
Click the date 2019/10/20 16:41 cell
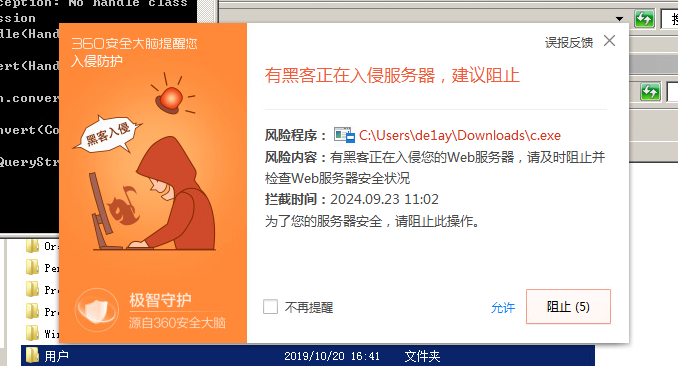(332, 356)
